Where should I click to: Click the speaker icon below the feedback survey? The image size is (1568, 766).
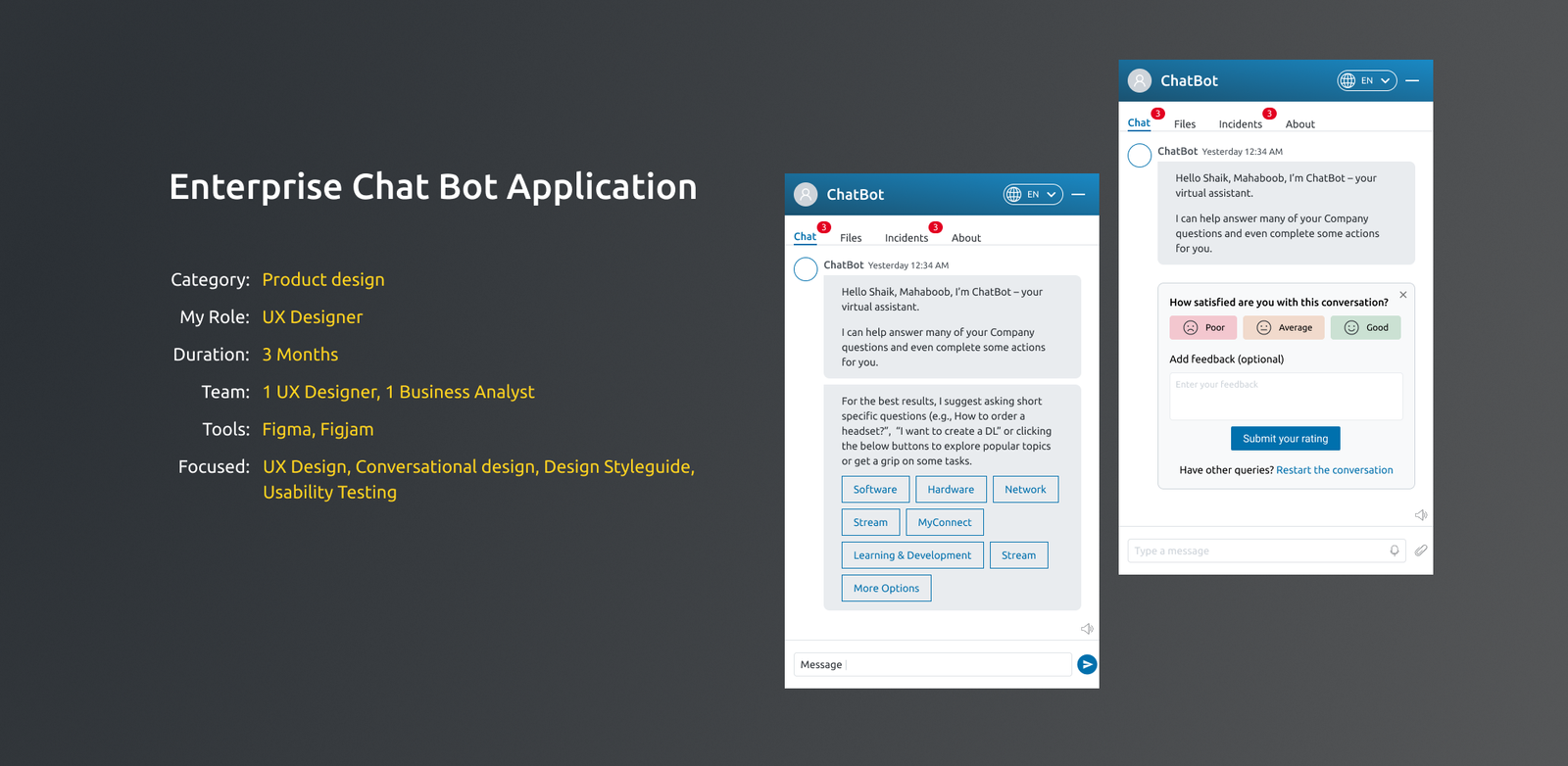[x=1421, y=515]
